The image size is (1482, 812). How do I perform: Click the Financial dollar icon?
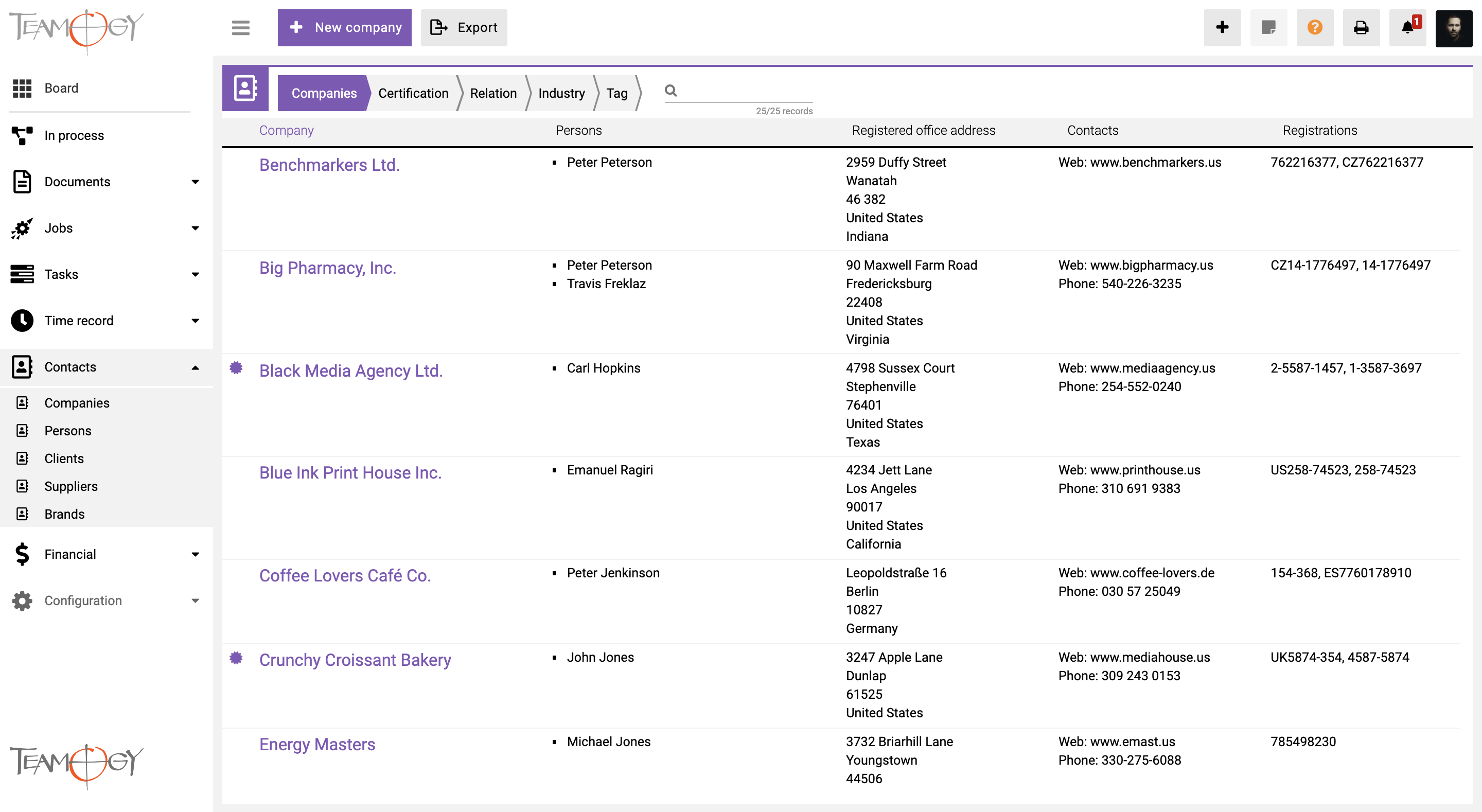pyautogui.click(x=22, y=554)
